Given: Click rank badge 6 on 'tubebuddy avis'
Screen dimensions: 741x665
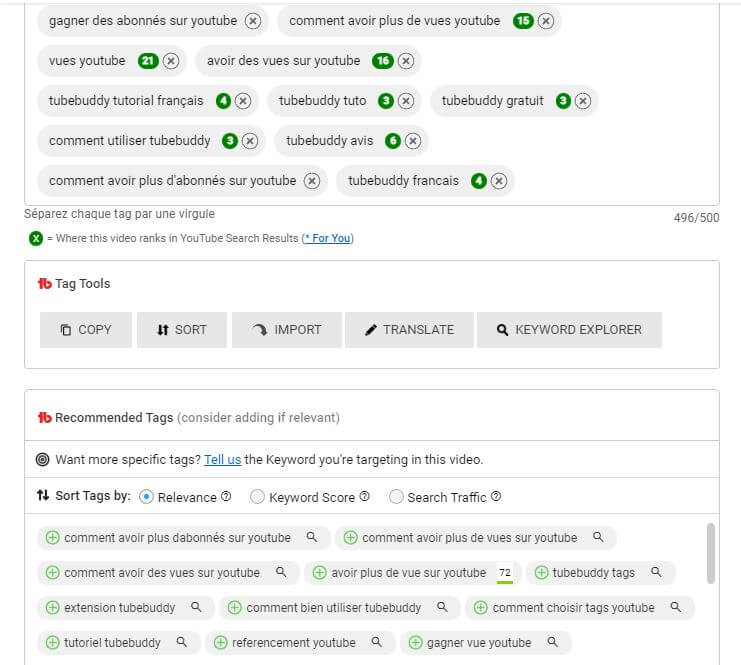Looking at the screenshot, I should pos(393,141).
